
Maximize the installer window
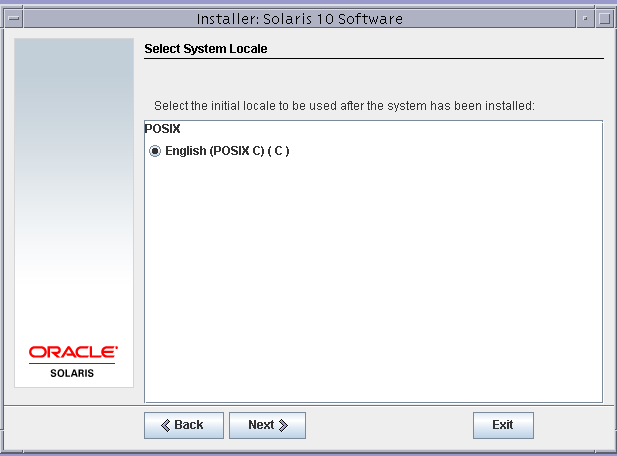(x=604, y=18)
